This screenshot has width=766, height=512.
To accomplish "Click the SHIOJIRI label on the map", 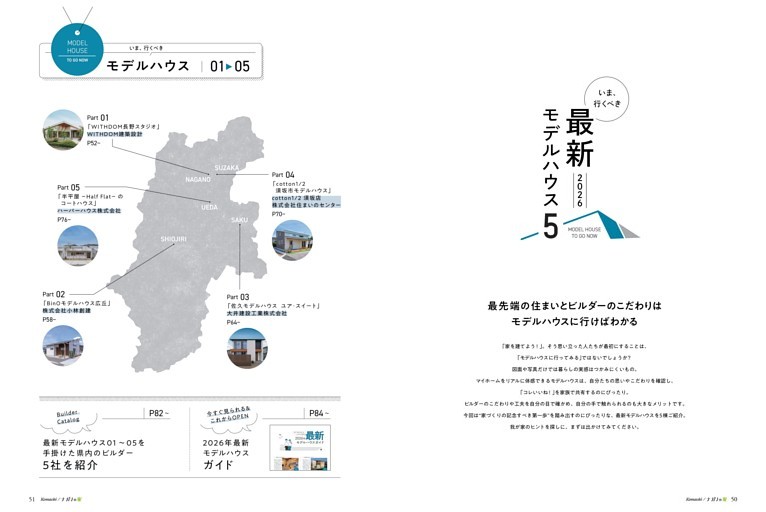I will pyautogui.click(x=173, y=239).
